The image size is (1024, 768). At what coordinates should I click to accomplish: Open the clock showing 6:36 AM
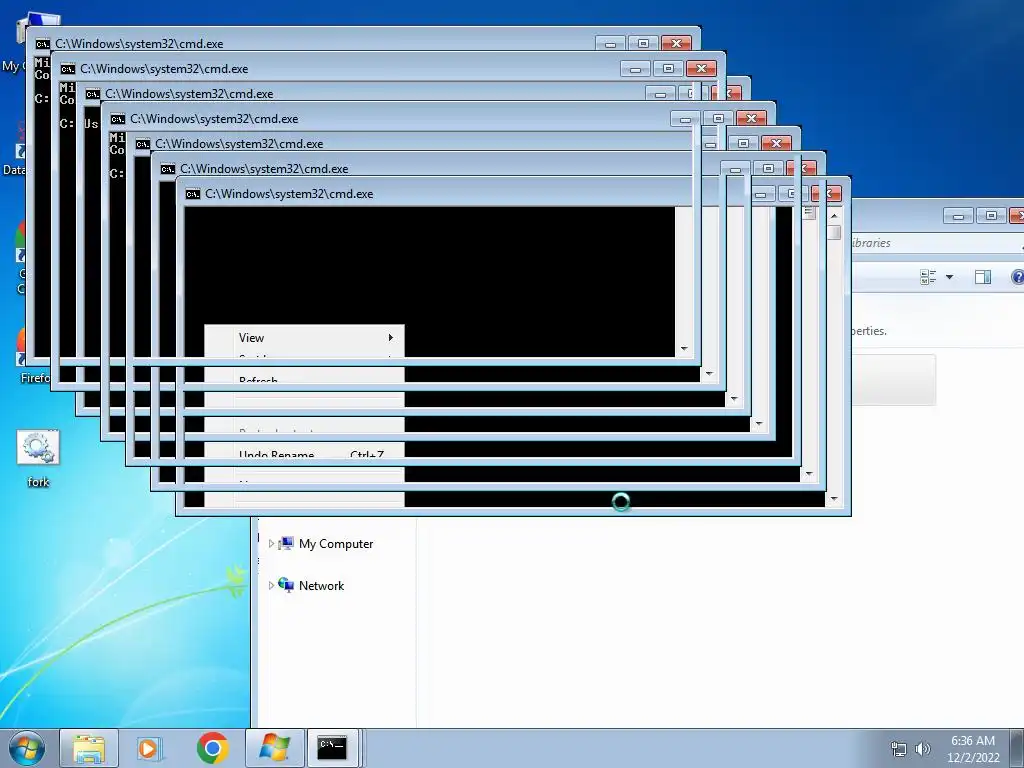pos(973,749)
